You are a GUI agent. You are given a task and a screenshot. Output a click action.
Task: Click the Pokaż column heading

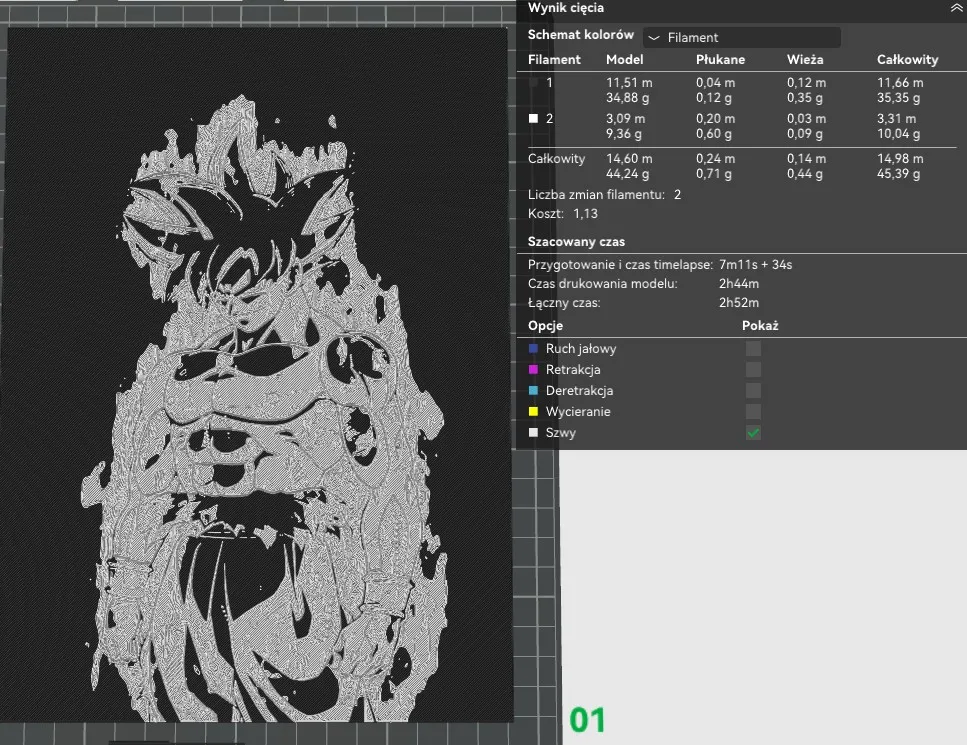pyautogui.click(x=760, y=326)
